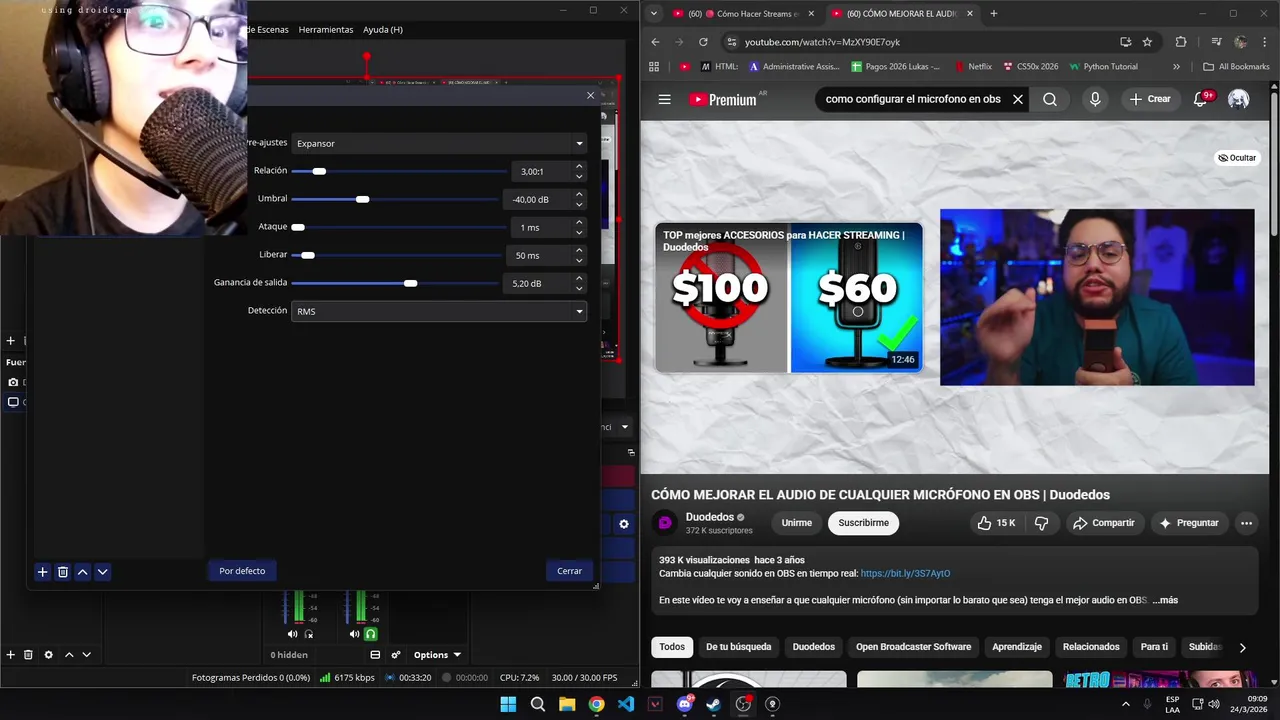Start YouTube voice search microphone

(1095, 99)
